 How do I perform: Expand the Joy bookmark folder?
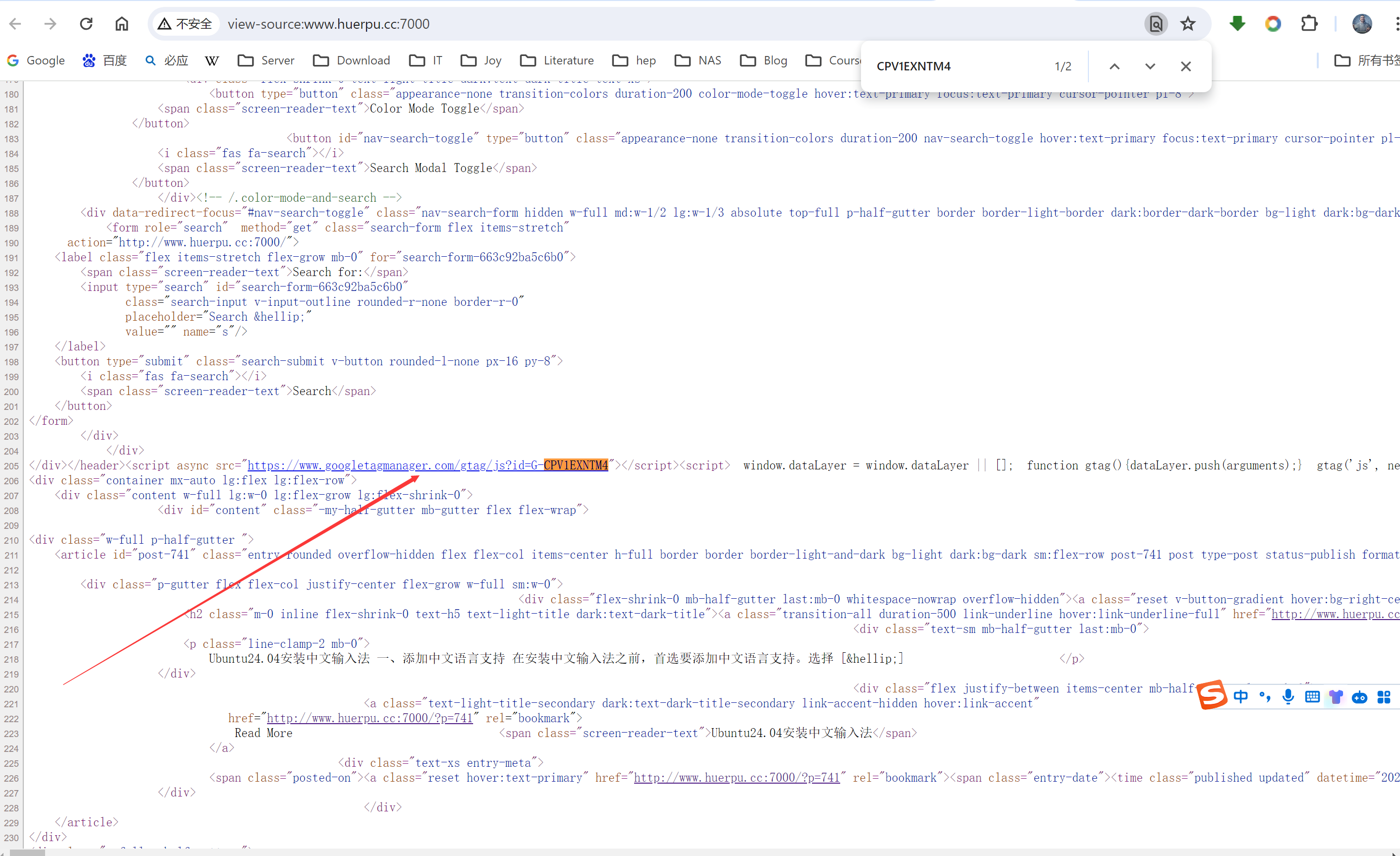(x=481, y=60)
